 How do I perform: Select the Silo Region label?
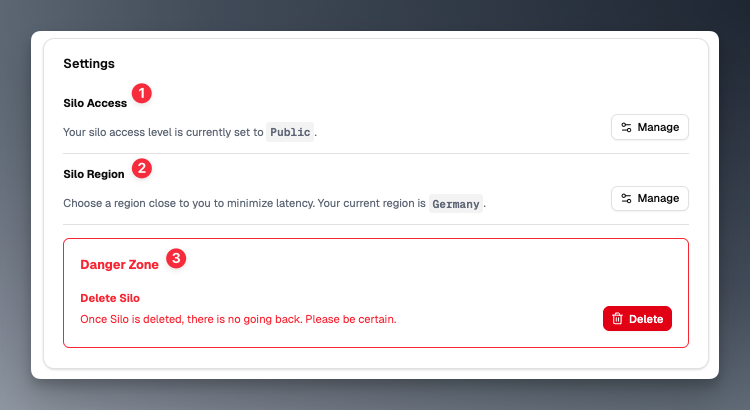click(x=94, y=174)
